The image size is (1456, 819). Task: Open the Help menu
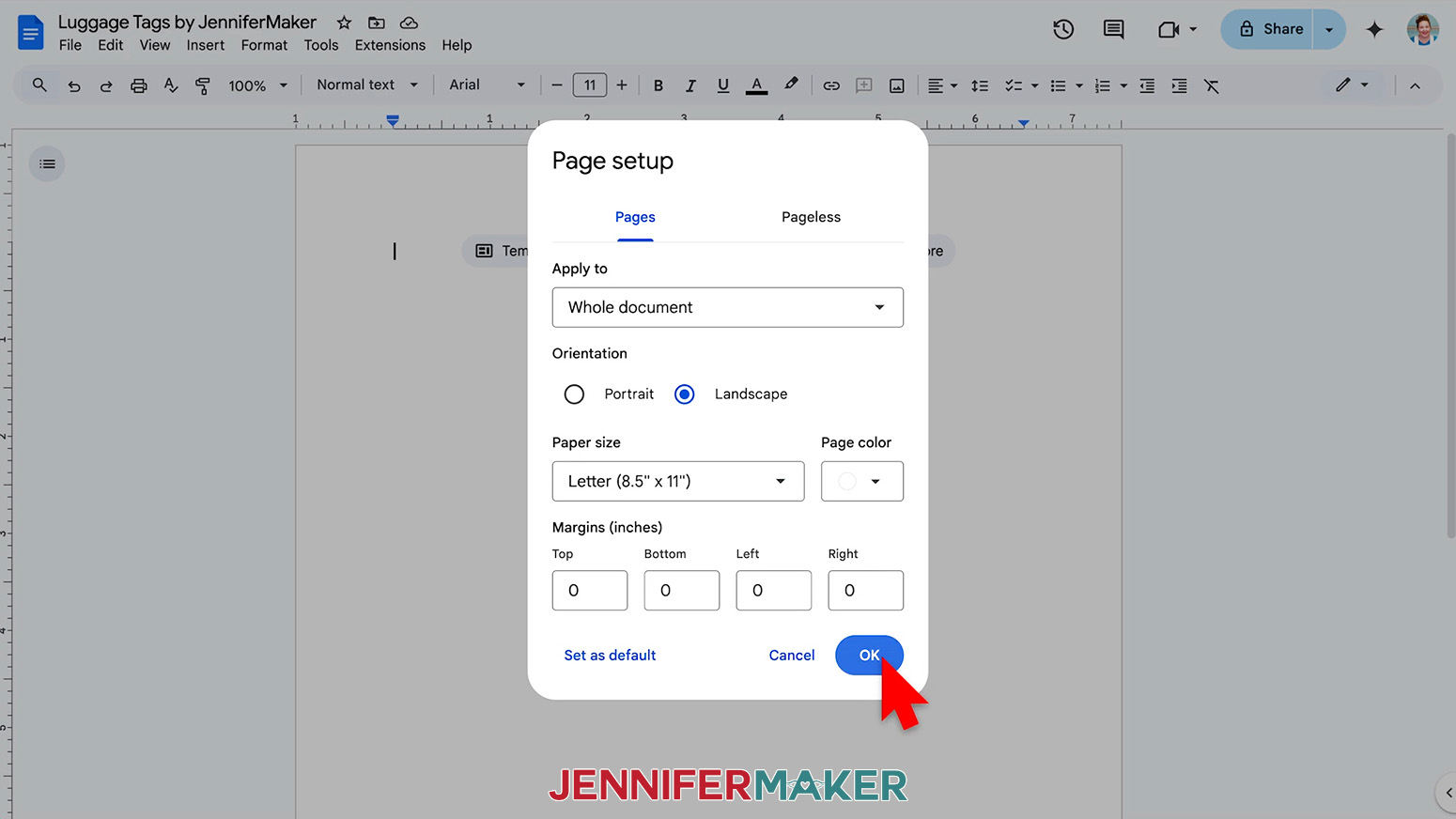click(457, 45)
